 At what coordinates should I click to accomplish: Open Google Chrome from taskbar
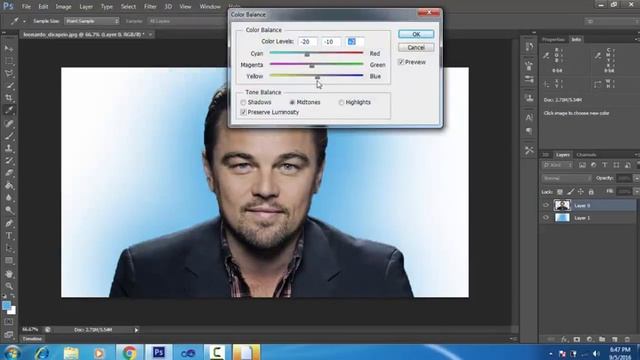point(129,353)
